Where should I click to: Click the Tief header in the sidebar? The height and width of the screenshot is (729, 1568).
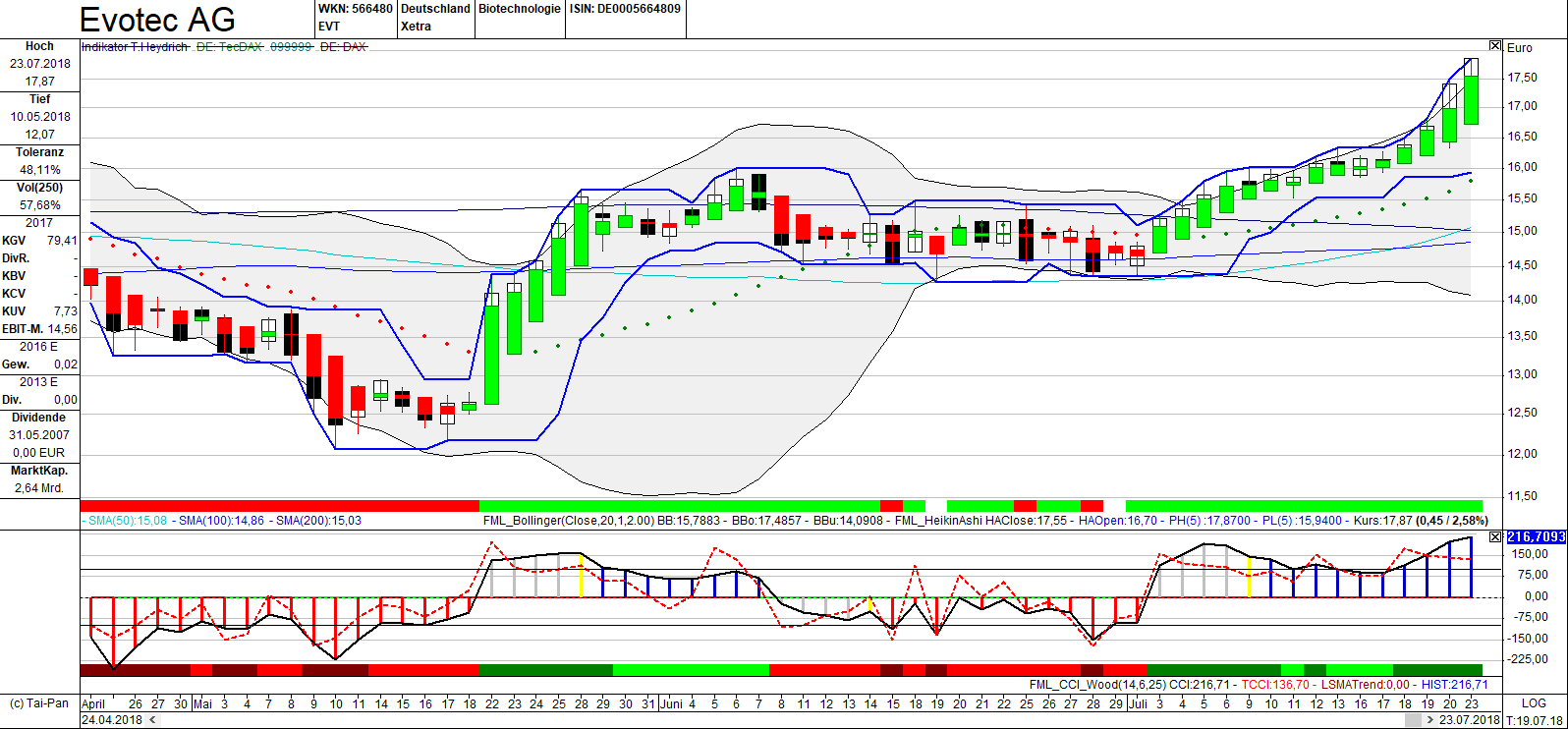(39, 99)
